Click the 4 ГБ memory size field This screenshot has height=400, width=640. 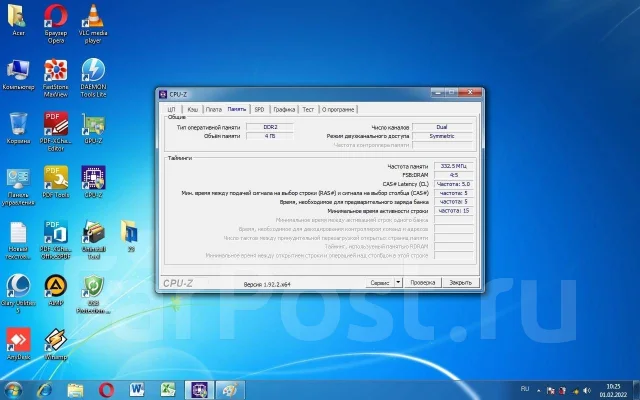click(270, 136)
